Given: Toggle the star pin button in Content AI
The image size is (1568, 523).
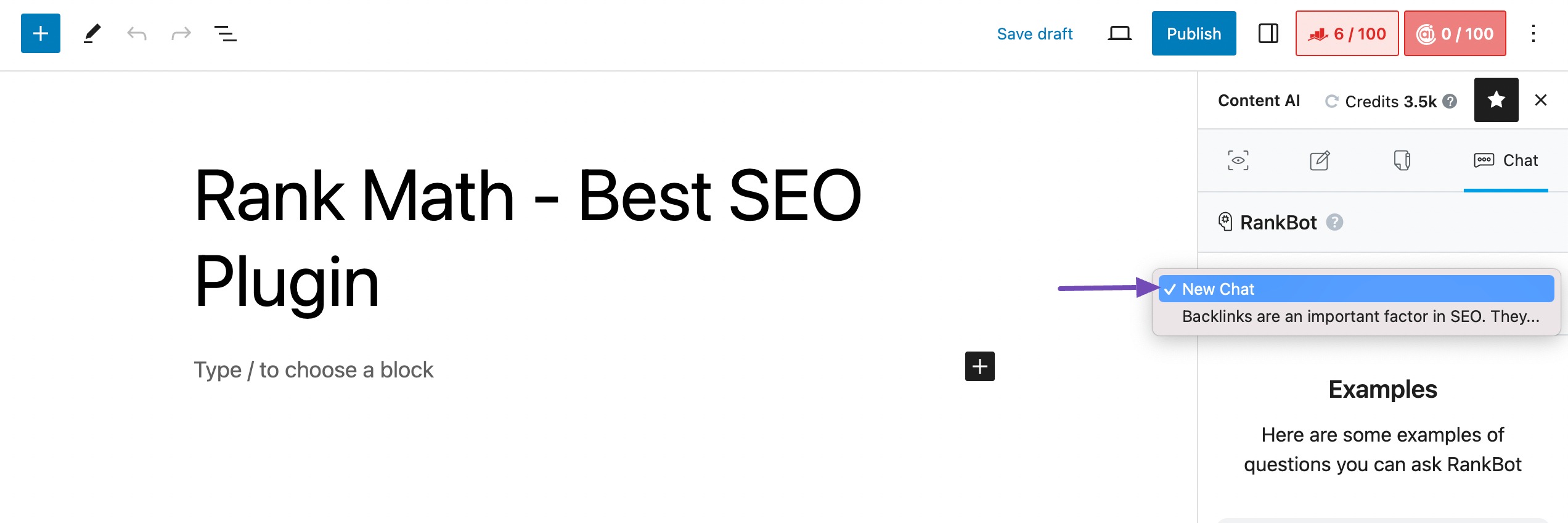Looking at the screenshot, I should point(1496,100).
